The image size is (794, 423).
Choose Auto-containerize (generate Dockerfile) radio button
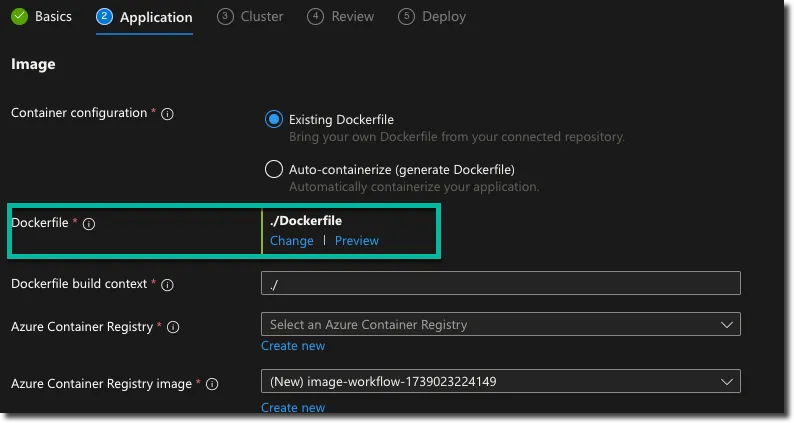[x=274, y=169]
